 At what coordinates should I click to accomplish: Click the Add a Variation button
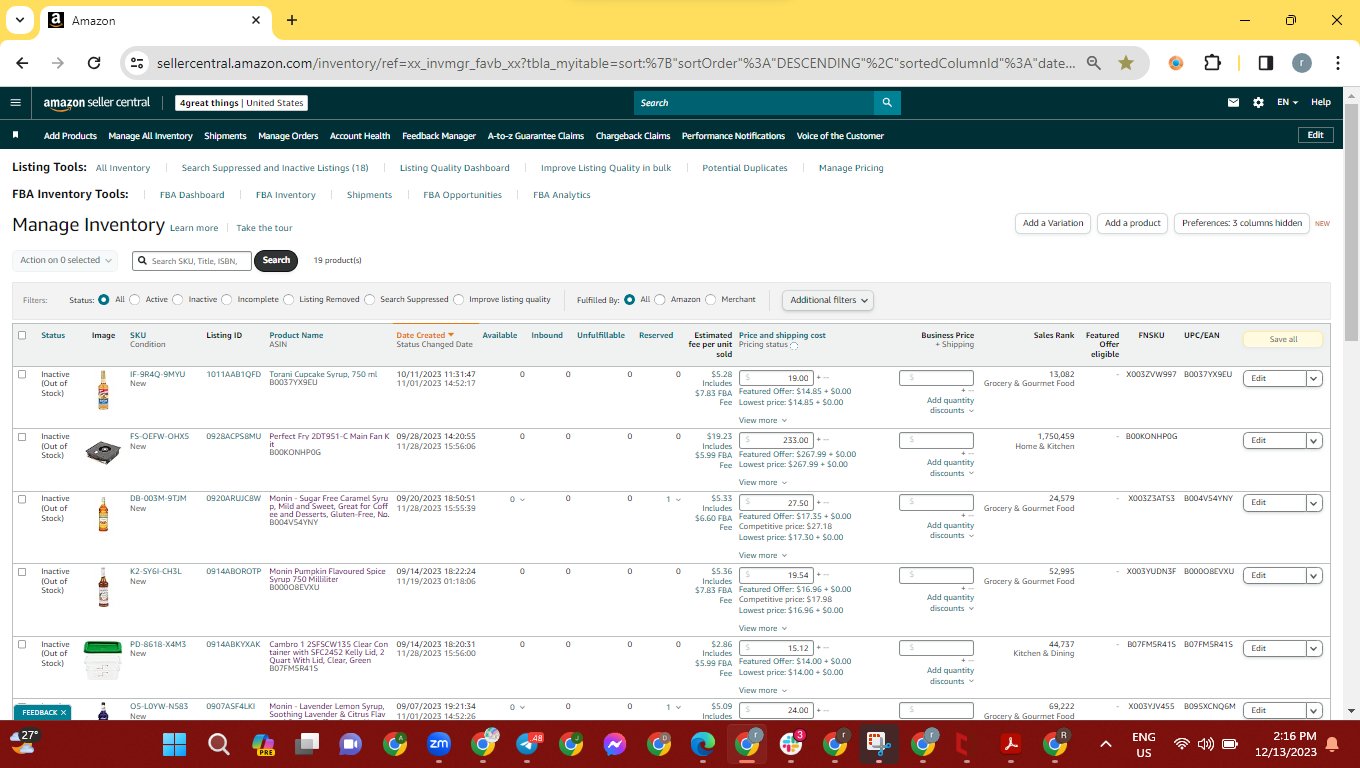coord(1053,223)
